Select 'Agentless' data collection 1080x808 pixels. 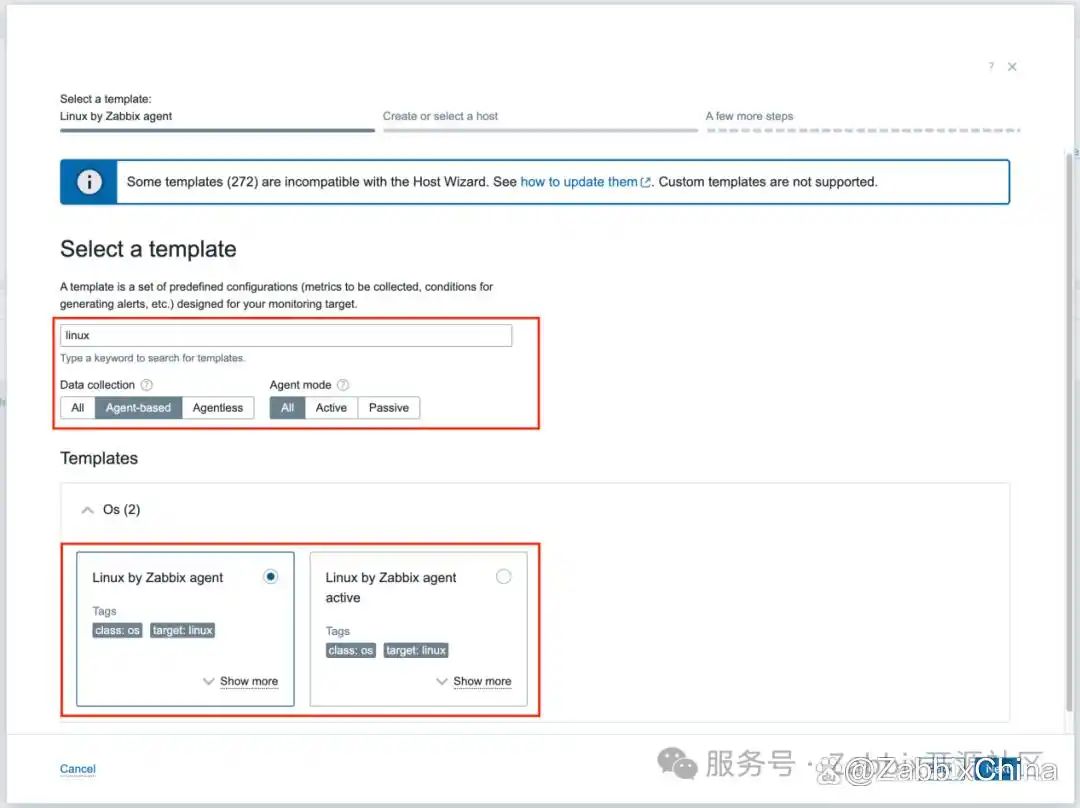[218, 408]
